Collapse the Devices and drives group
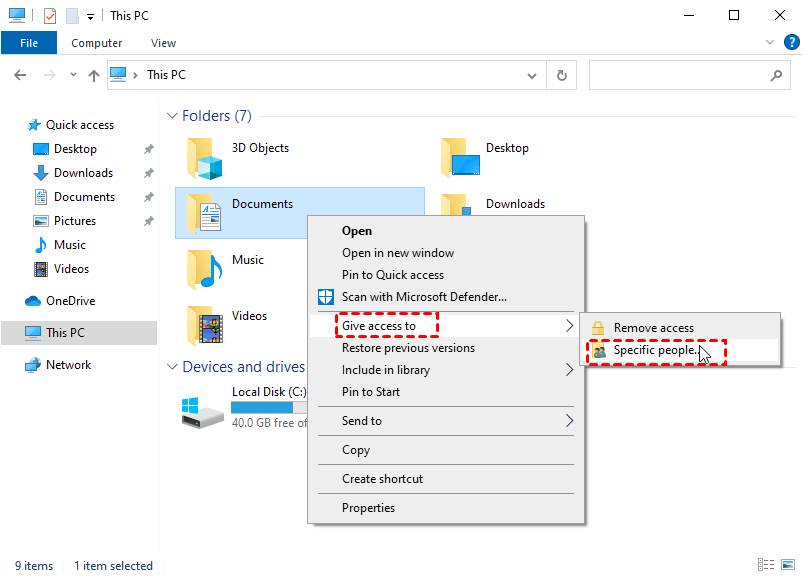Image resolution: width=804 pixels, height=578 pixels. pos(172,367)
